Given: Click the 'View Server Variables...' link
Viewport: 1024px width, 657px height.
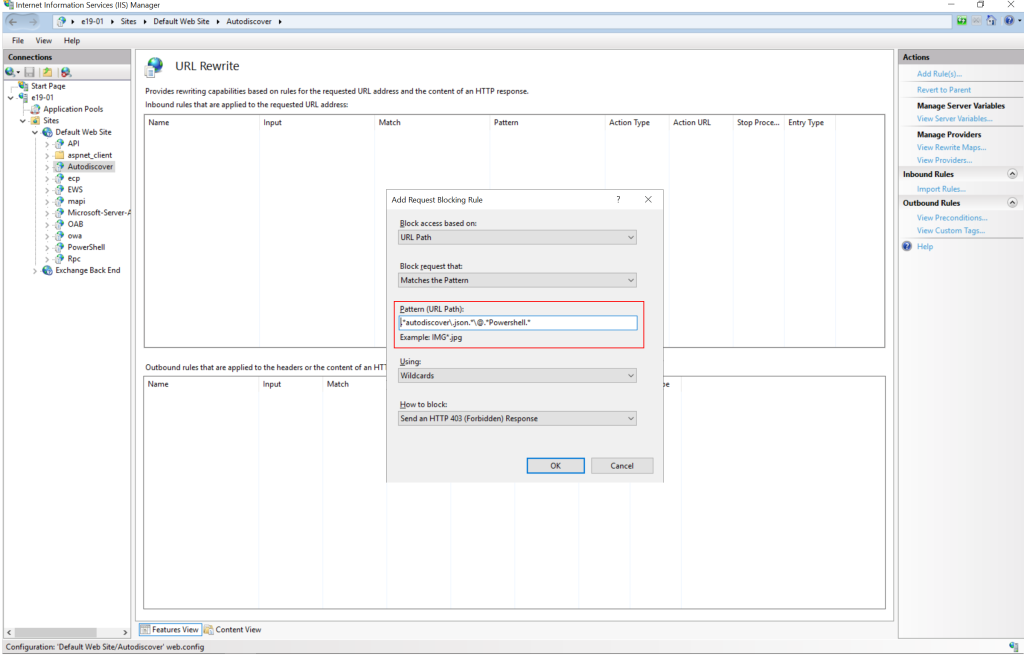Looking at the screenshot, I should pyautogui.click(x=954, y=119).
